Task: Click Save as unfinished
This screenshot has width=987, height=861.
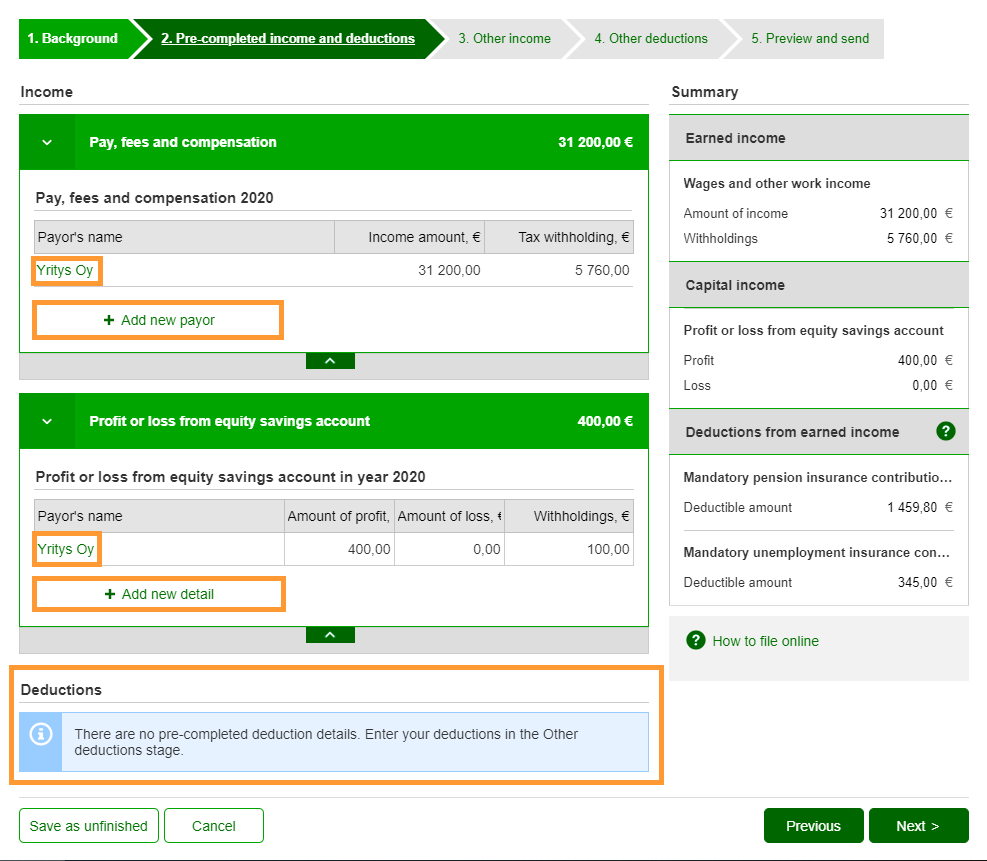Action: click(x=89, y=826)
